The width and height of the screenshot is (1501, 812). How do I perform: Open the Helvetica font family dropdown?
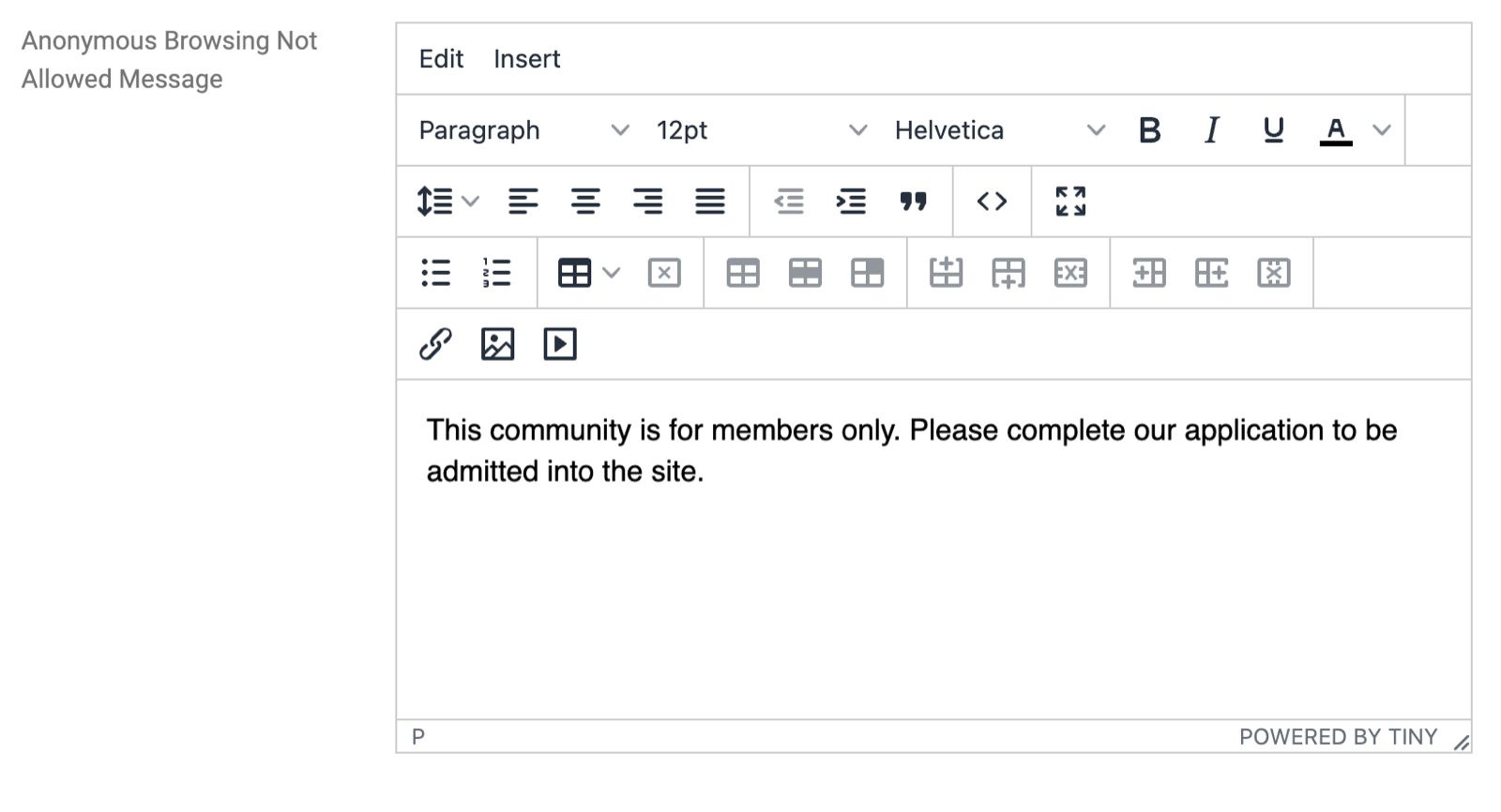click(999, 130)
